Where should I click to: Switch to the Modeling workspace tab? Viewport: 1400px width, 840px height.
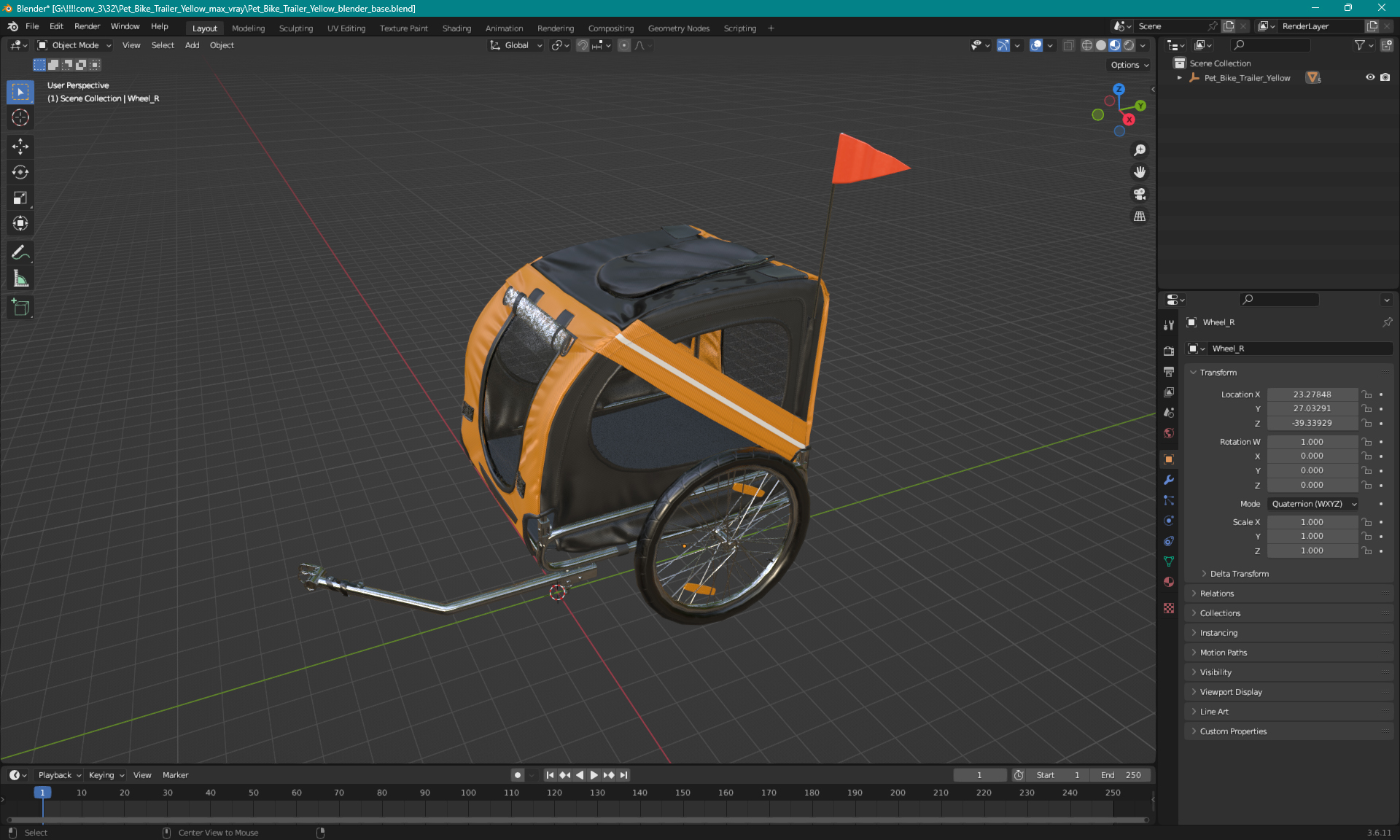click(x=248, y=28)
